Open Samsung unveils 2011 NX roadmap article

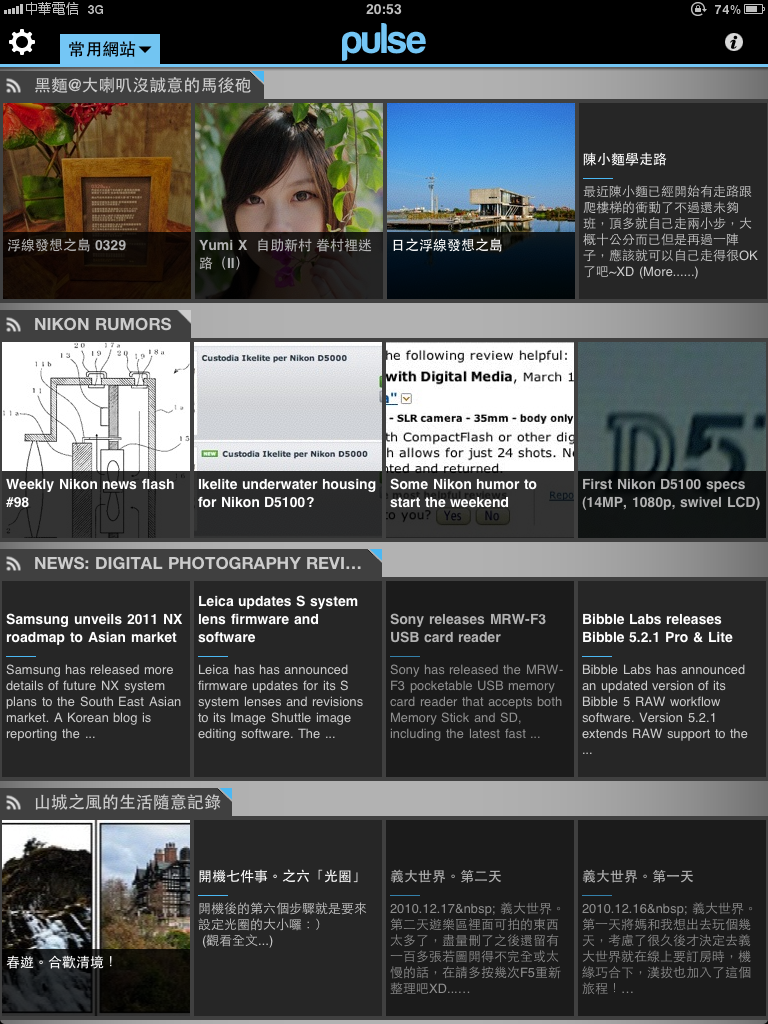96,678
